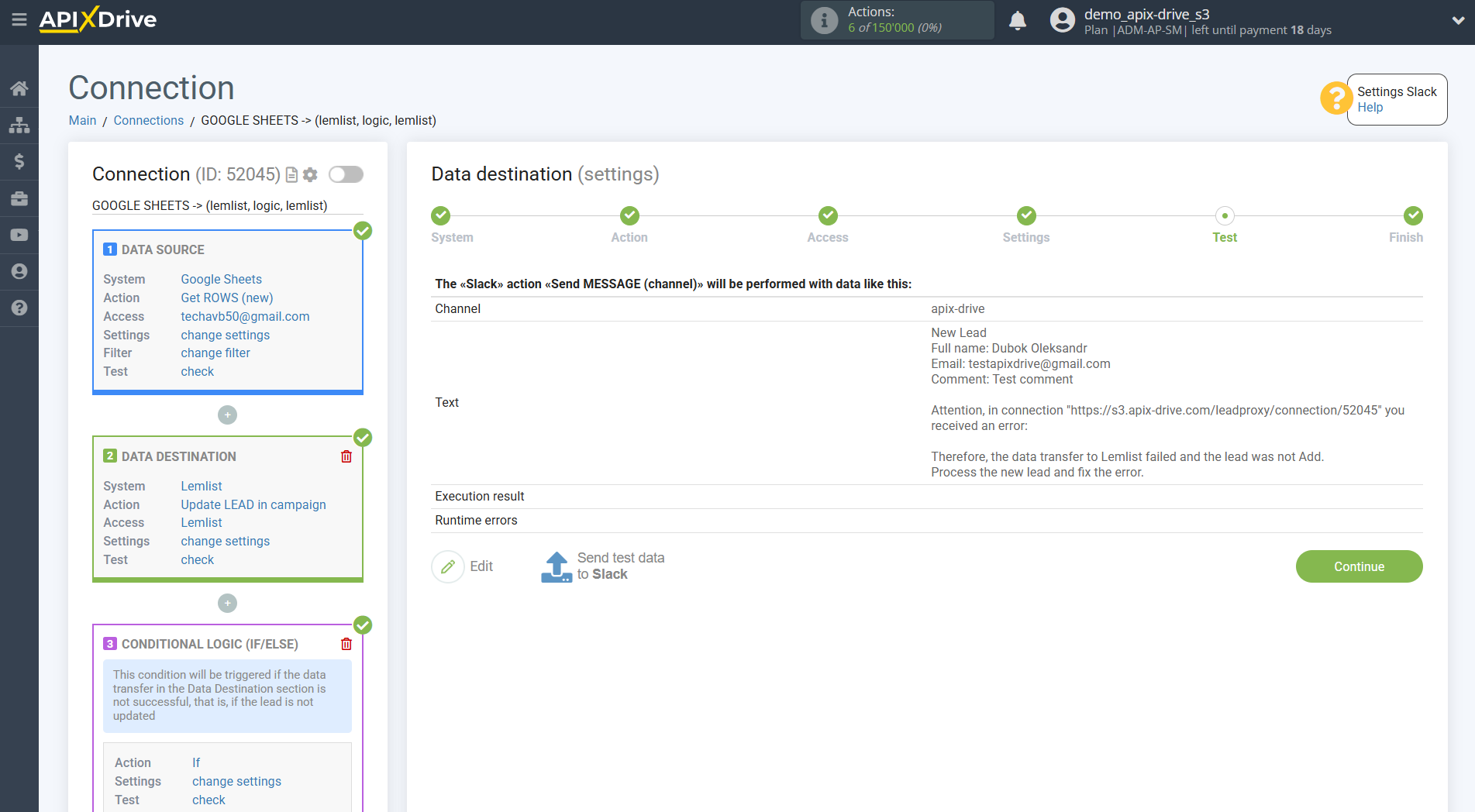Delete the Conditional Logic block
The width and height of the screenshot is (1475, 812).
(x=346, y=644)
